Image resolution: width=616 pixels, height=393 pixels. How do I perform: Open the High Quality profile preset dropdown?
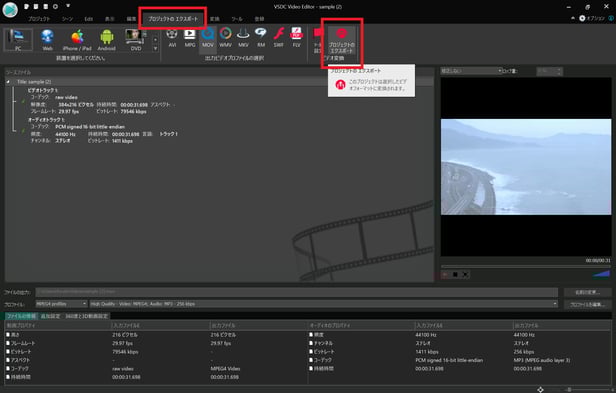tap(324, 304)
